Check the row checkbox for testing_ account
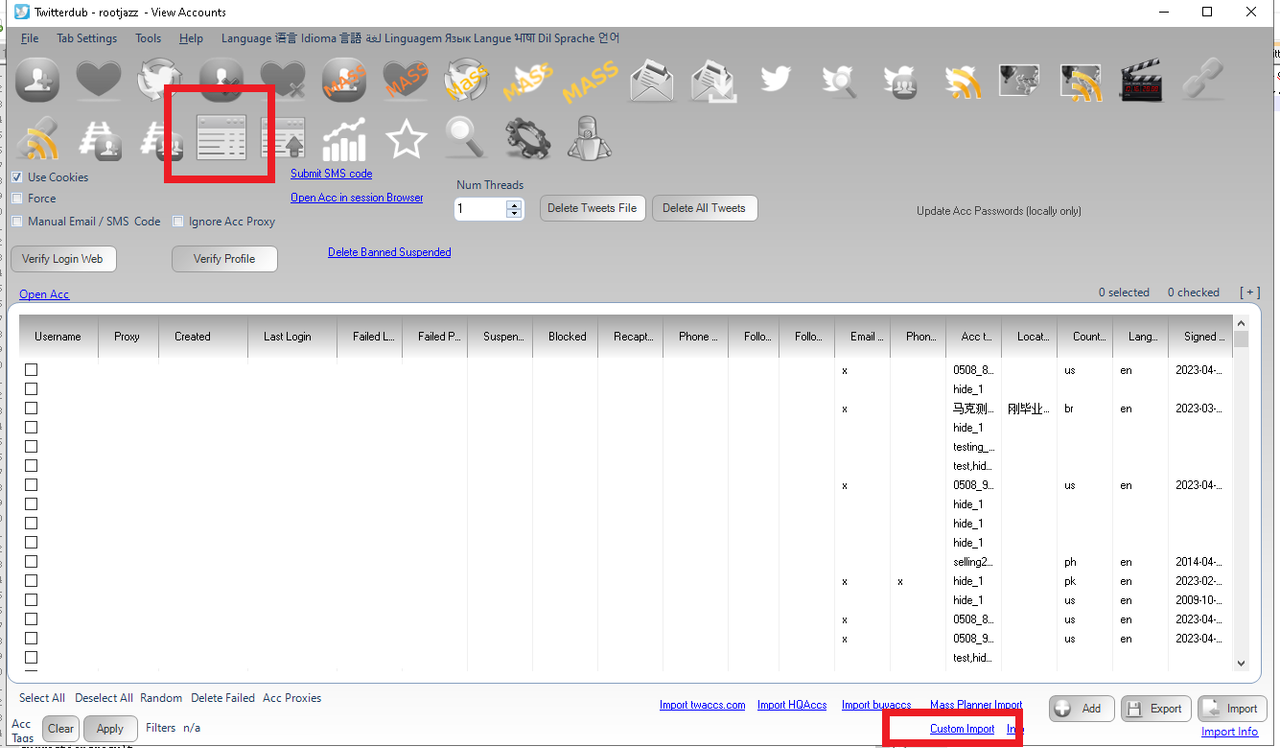1280x748 pixels. (31, 446)
